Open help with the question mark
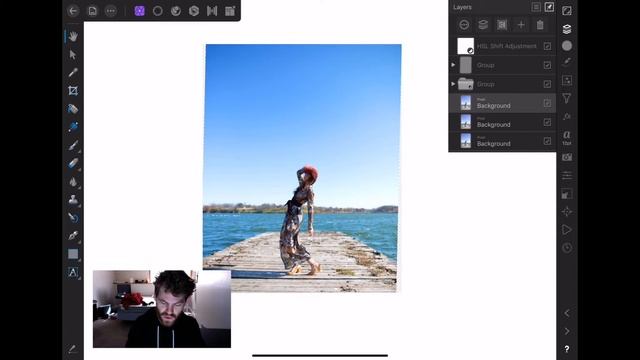 point(567,349)
